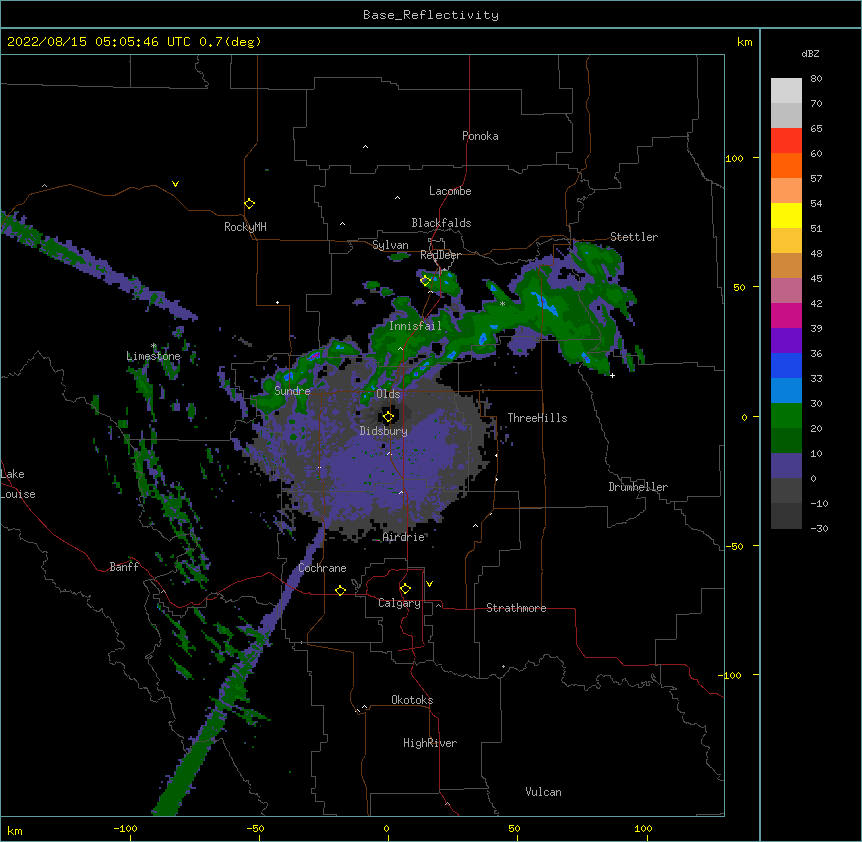862x842 pixels.
Task: Click the -30 value on dBZ legend
Action: pyautogui.click(x=819, y=529)
